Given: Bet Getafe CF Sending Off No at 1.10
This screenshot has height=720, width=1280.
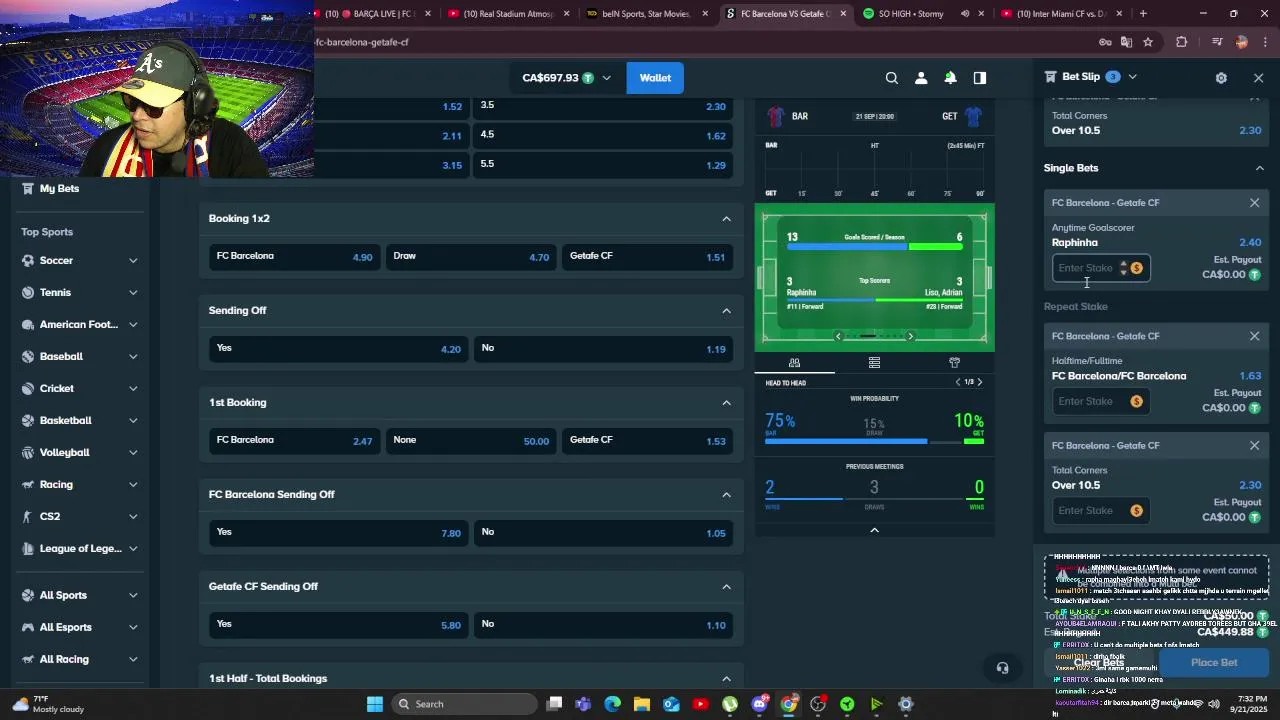Looking at the screenshot, I should (x=604, y=624).
